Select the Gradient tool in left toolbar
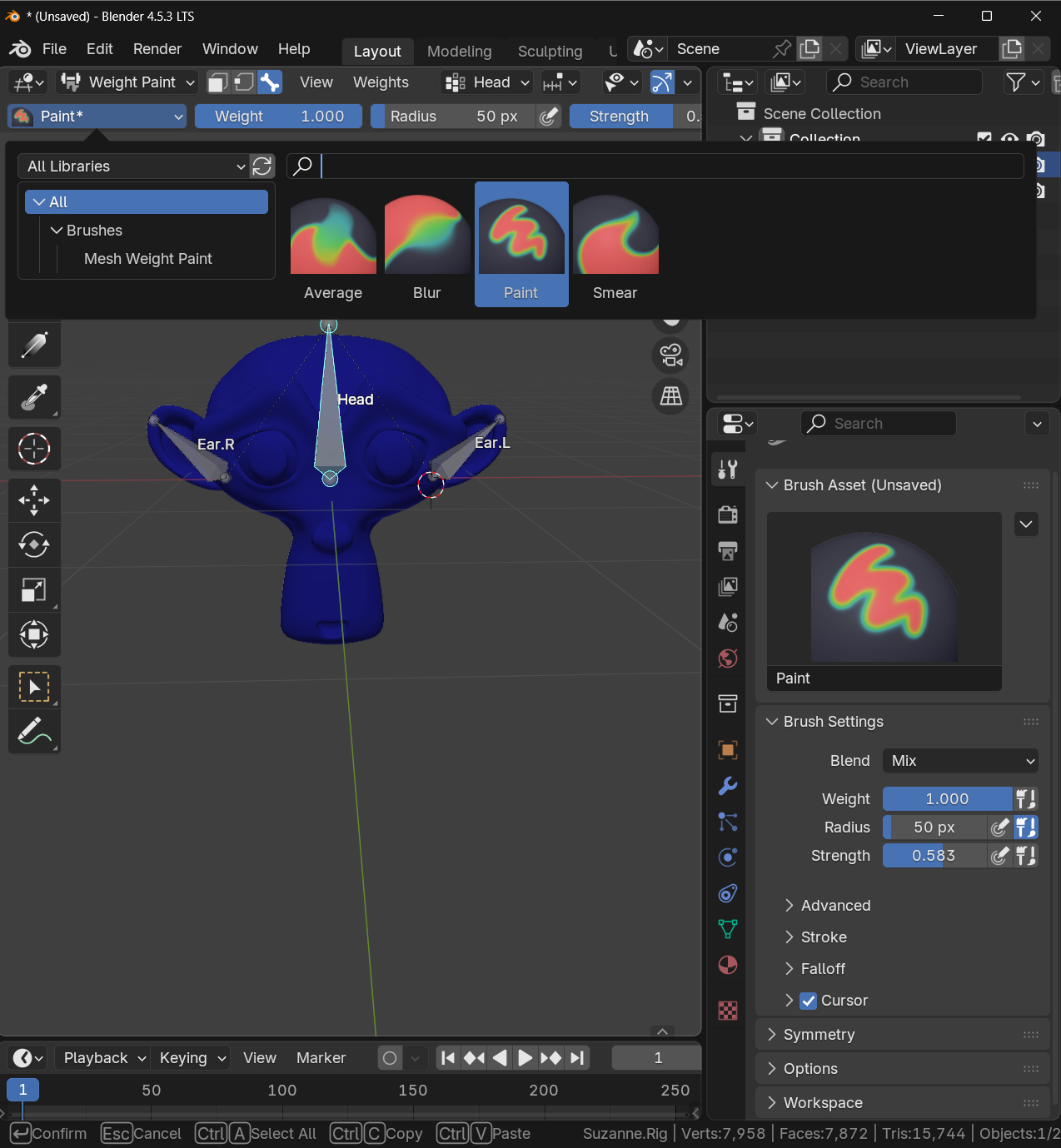 click(x=34, y=345)
